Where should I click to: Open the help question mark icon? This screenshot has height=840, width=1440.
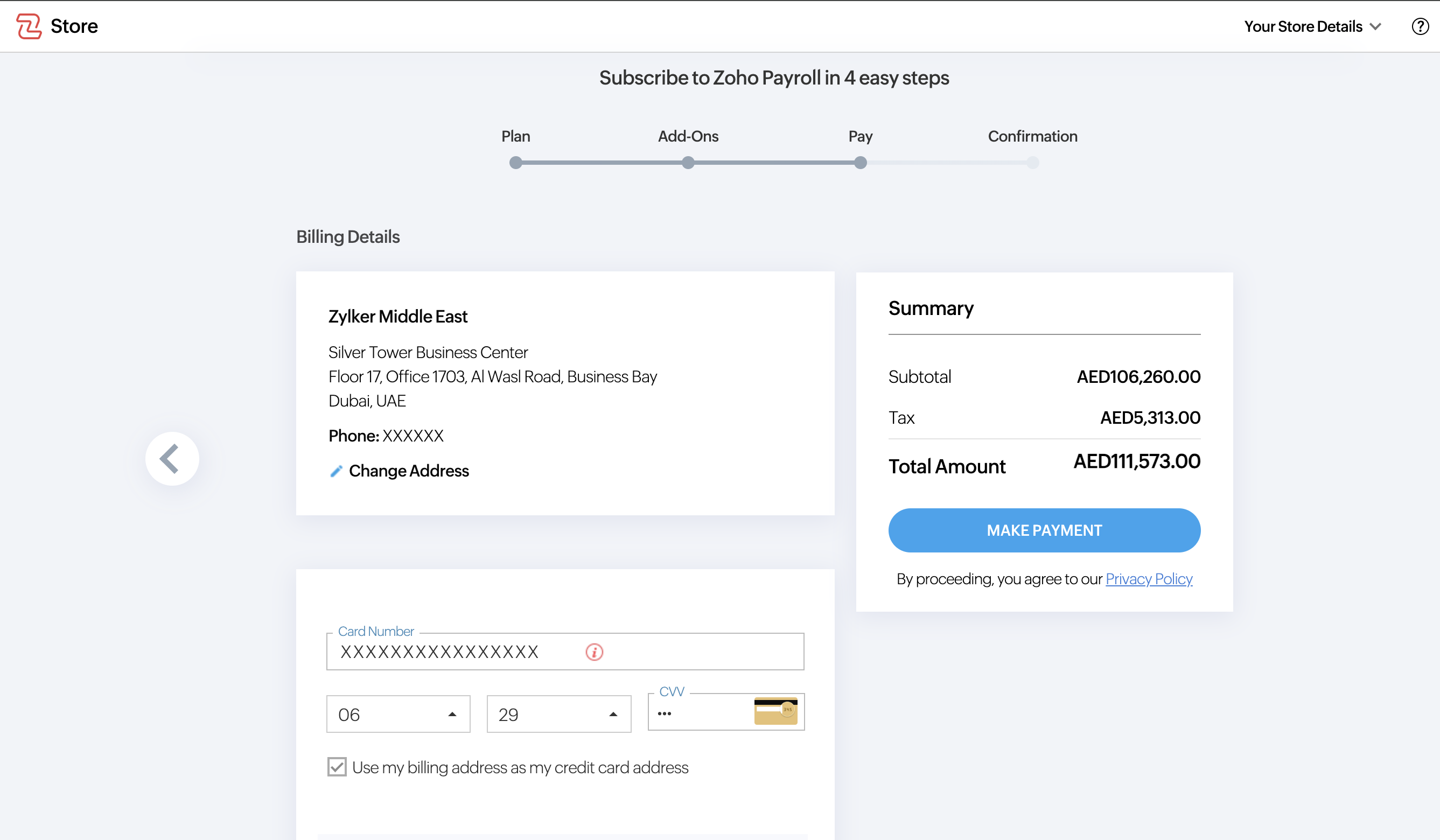[1420, 26]
